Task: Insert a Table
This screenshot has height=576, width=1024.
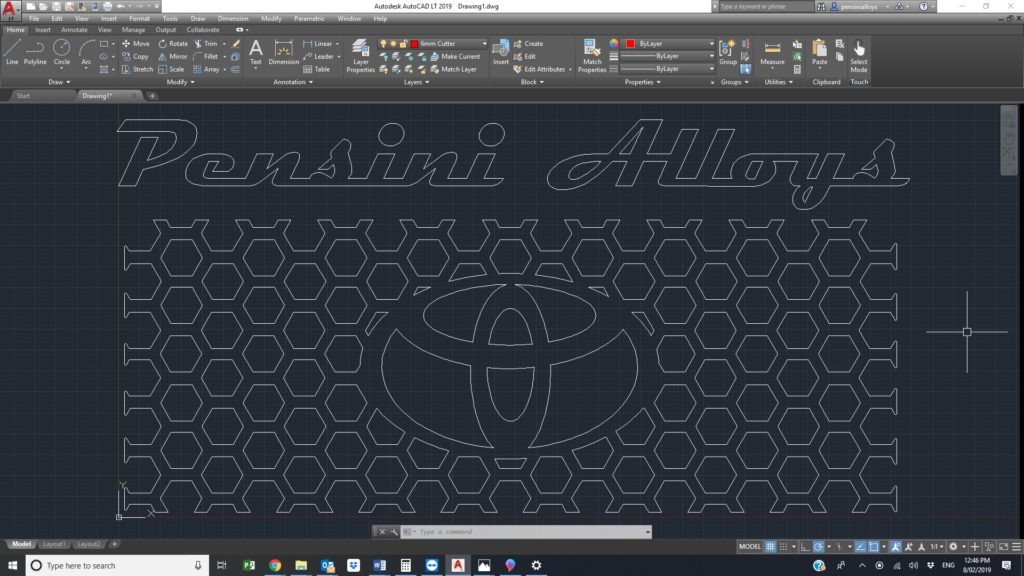Action: pos(317,69)
